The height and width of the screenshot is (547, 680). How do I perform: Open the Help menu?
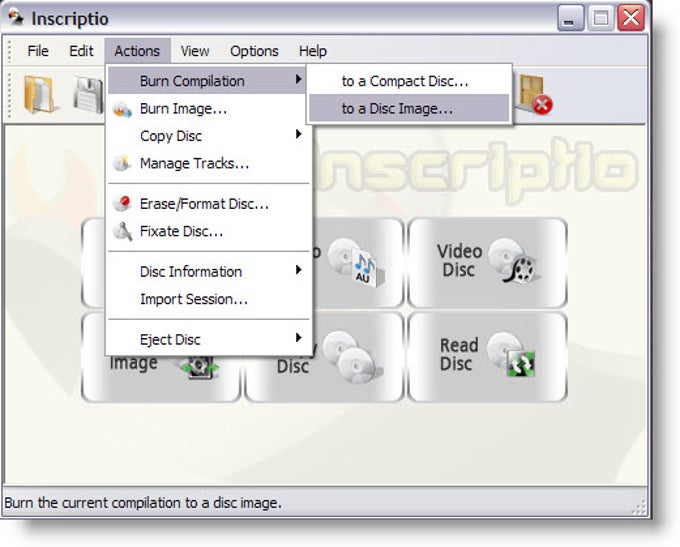(313, 51)
